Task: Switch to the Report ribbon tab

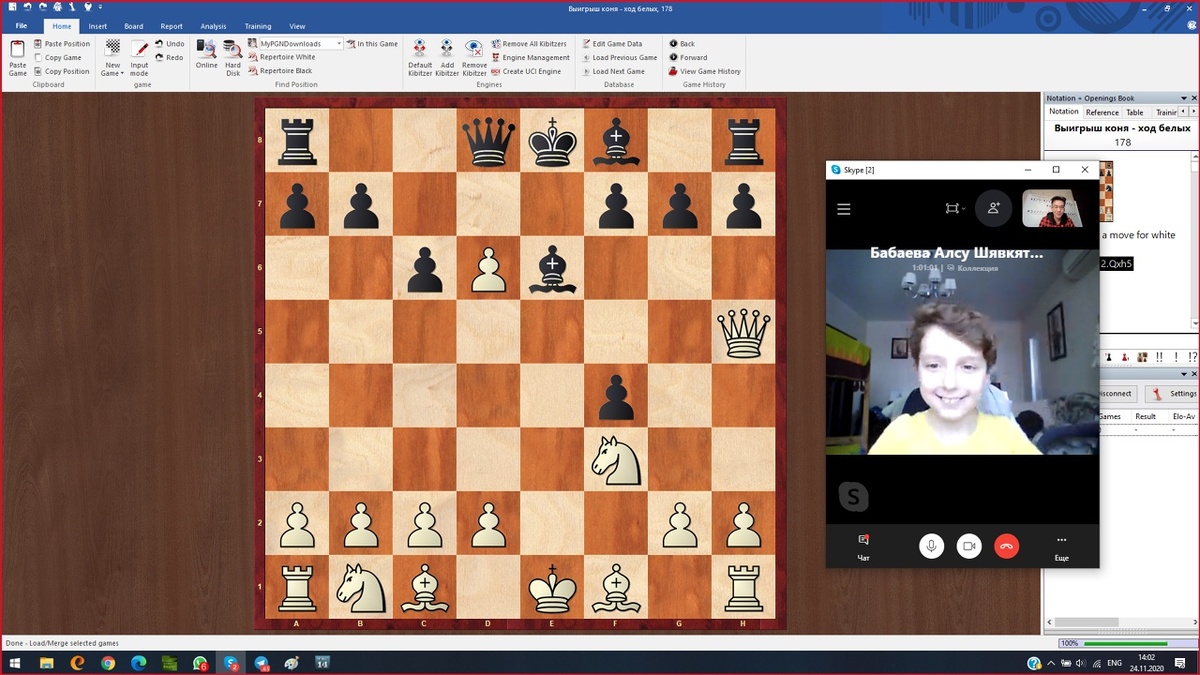Action: point(172,26)
